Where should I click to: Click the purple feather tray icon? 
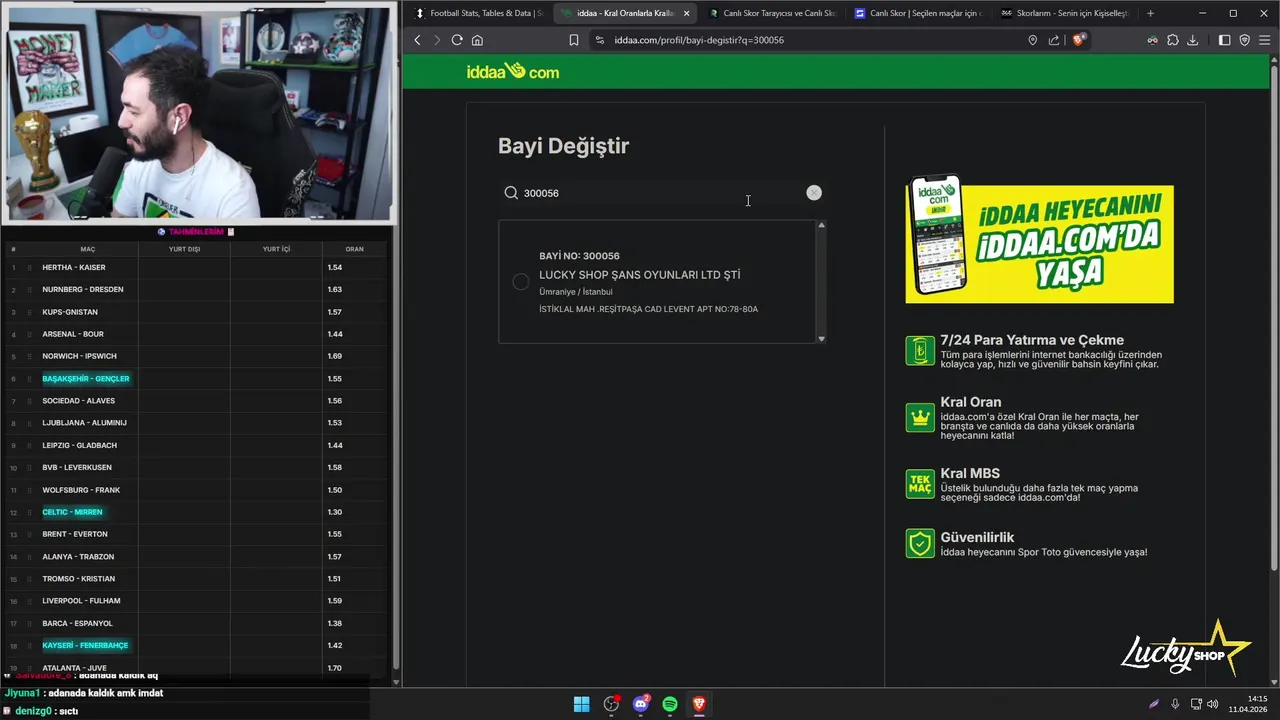(x=1153, y=704)
